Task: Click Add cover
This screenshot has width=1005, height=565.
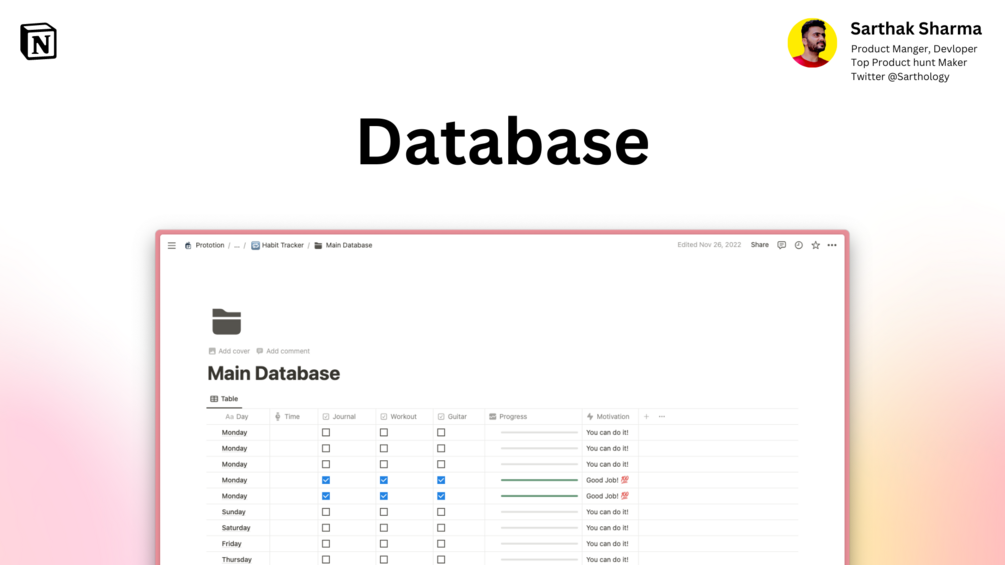Action: 229,351
